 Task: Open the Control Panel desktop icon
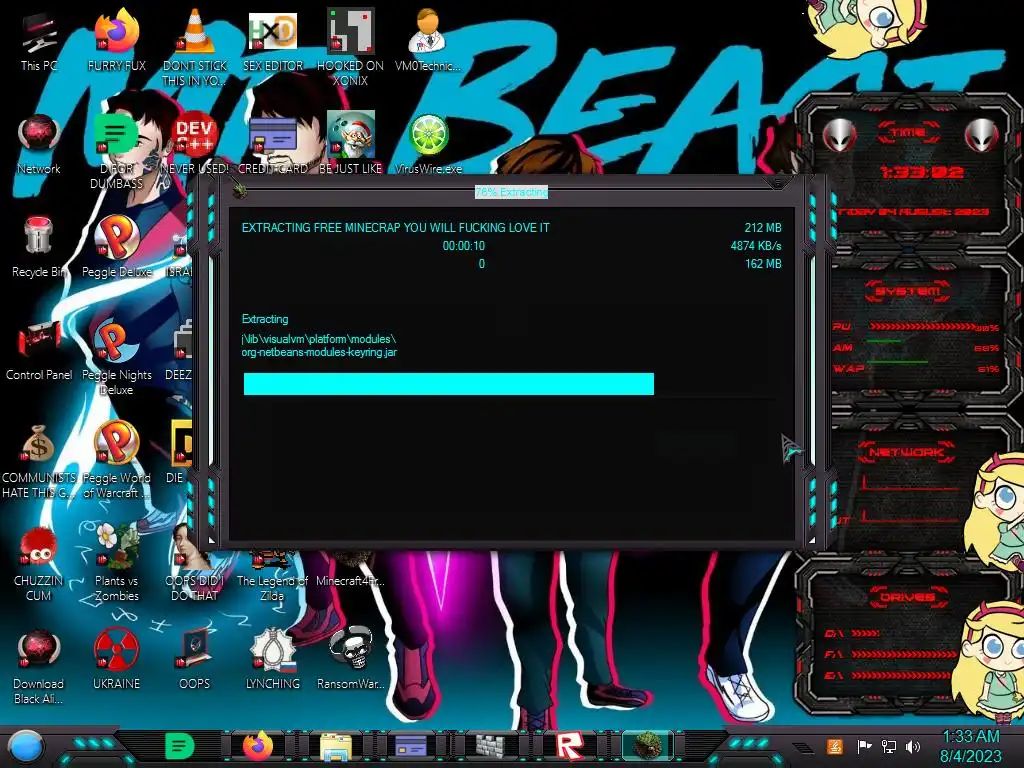[x=39, y=350]
